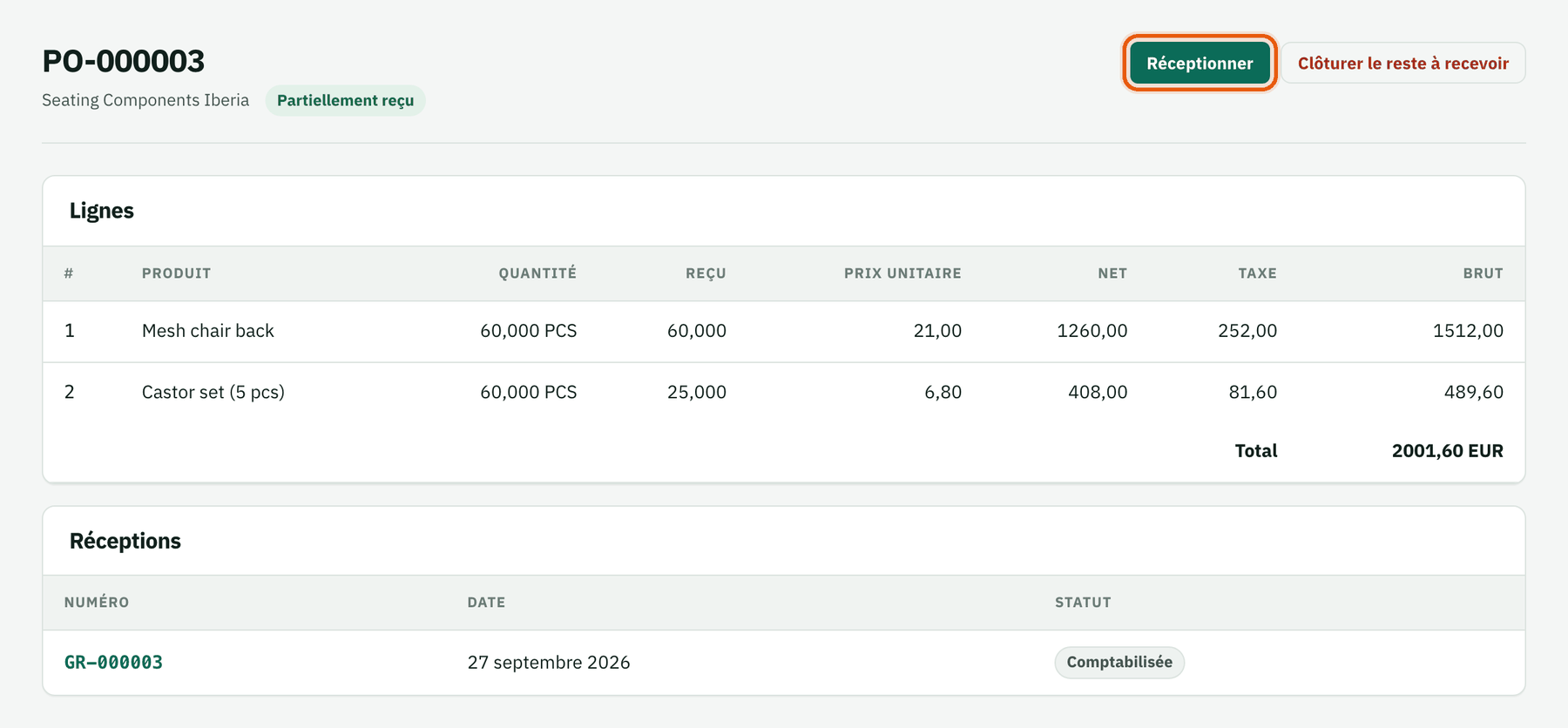Screen dimensions: 1568x728
Task: Select 60,000 PCS quantity for Mesh chair back
Action: click(529, 331)
